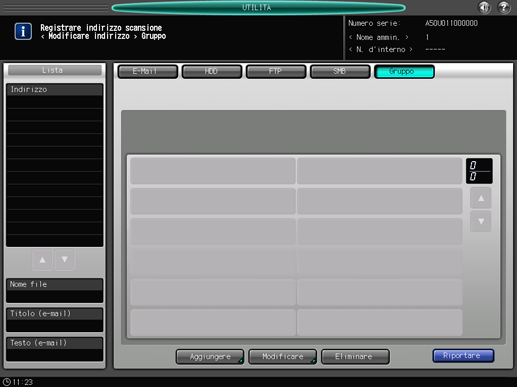The width and height of the screenshot is (517, 387).
Task: Switch to the HDD tab
Action: coord(212,71)
